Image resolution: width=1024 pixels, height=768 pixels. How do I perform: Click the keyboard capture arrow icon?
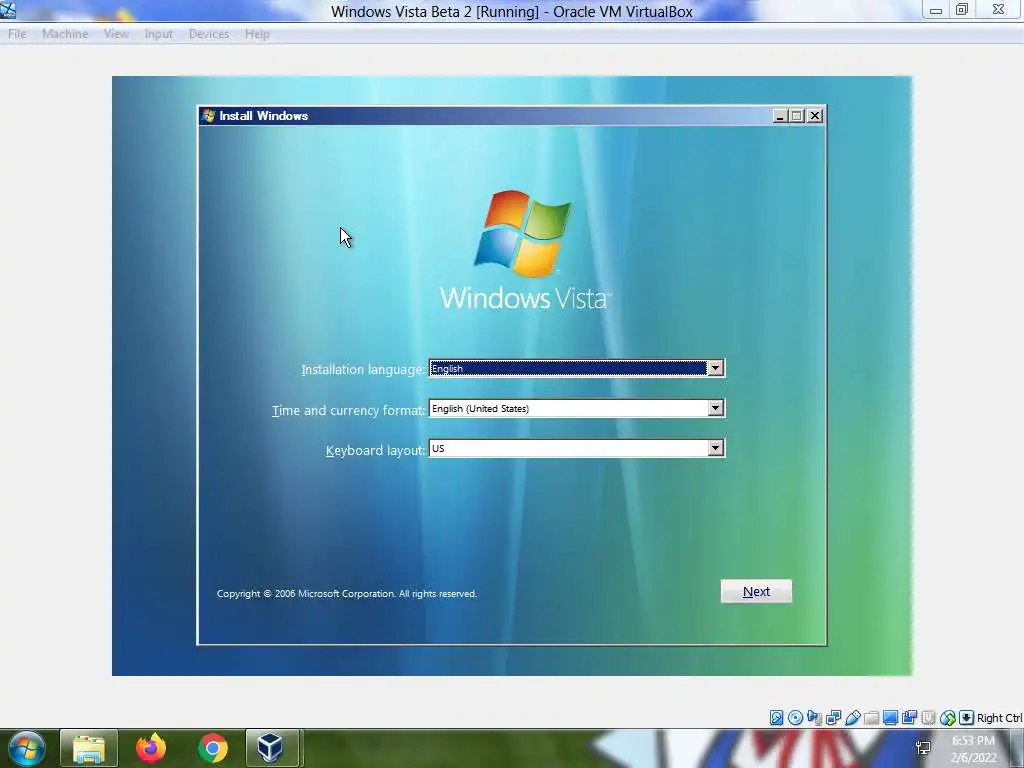pyautogui.click(x=967, y=718)
